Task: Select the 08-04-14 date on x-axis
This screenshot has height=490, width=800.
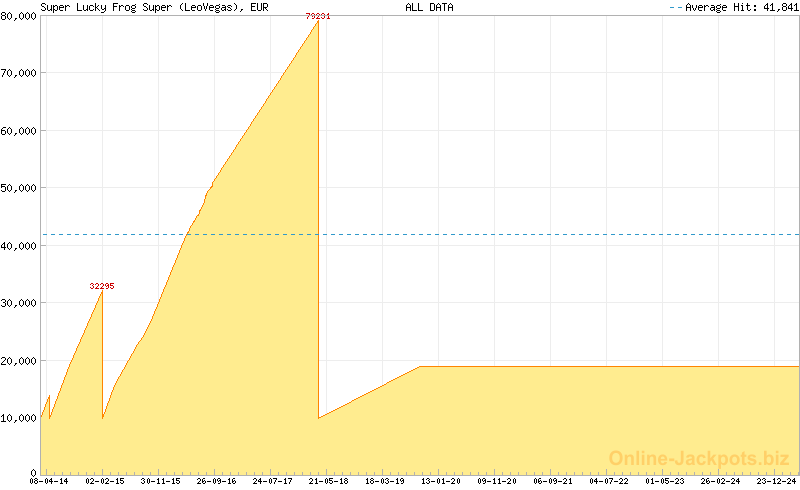Action: point(49,481)
